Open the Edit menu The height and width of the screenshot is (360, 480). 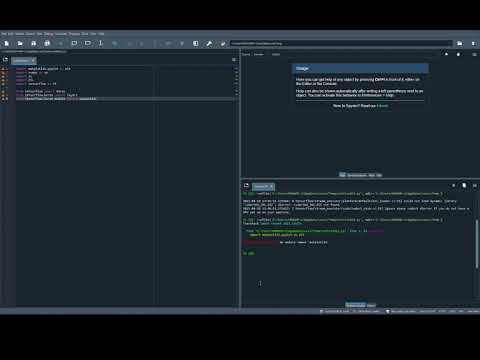[11, 34]
